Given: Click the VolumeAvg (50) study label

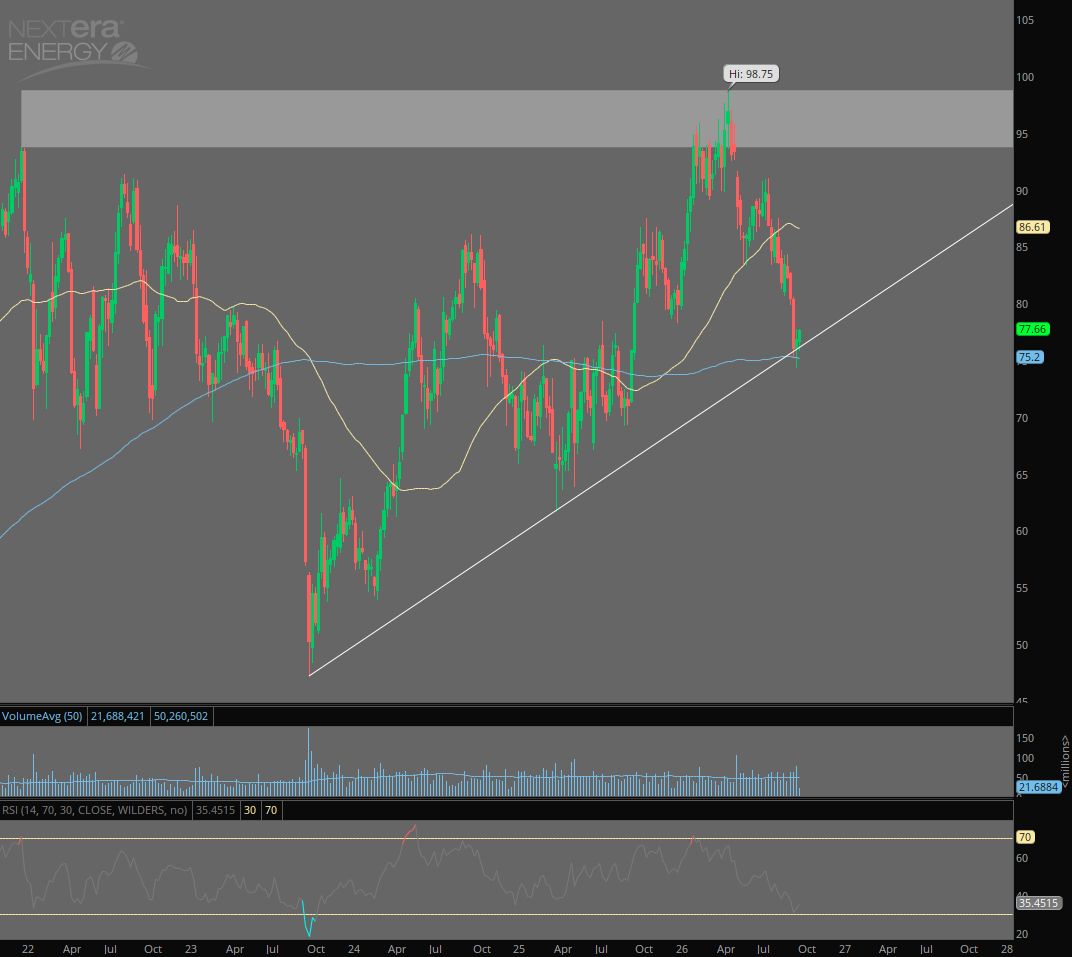Looking at the screenshot, I should pos(42,716).
